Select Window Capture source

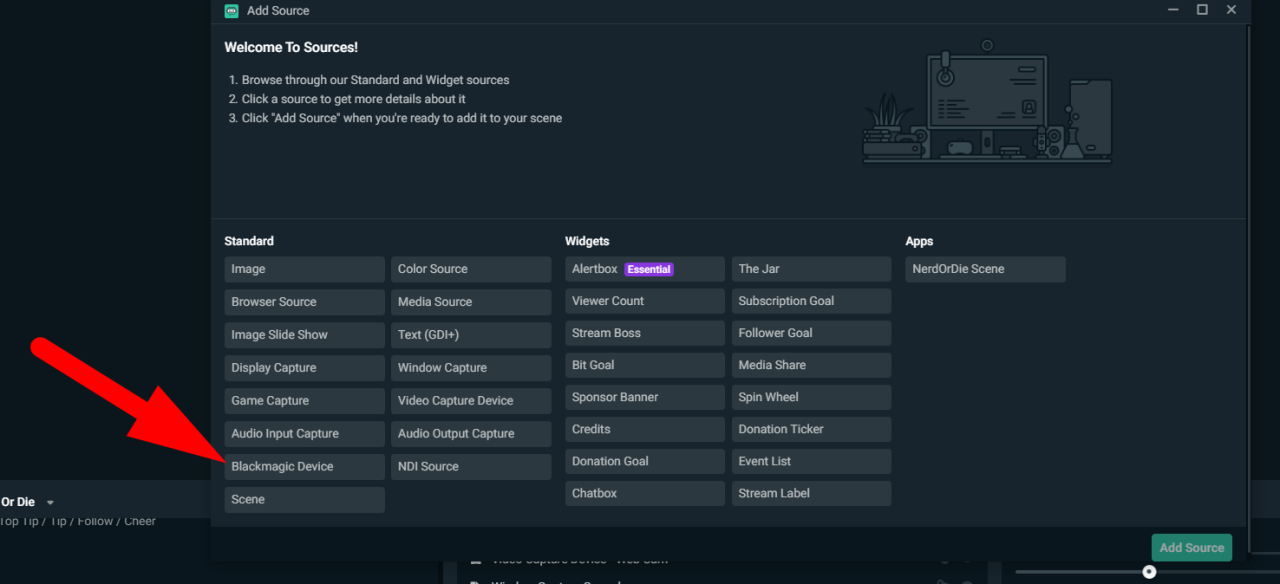(x=470, y=368)
